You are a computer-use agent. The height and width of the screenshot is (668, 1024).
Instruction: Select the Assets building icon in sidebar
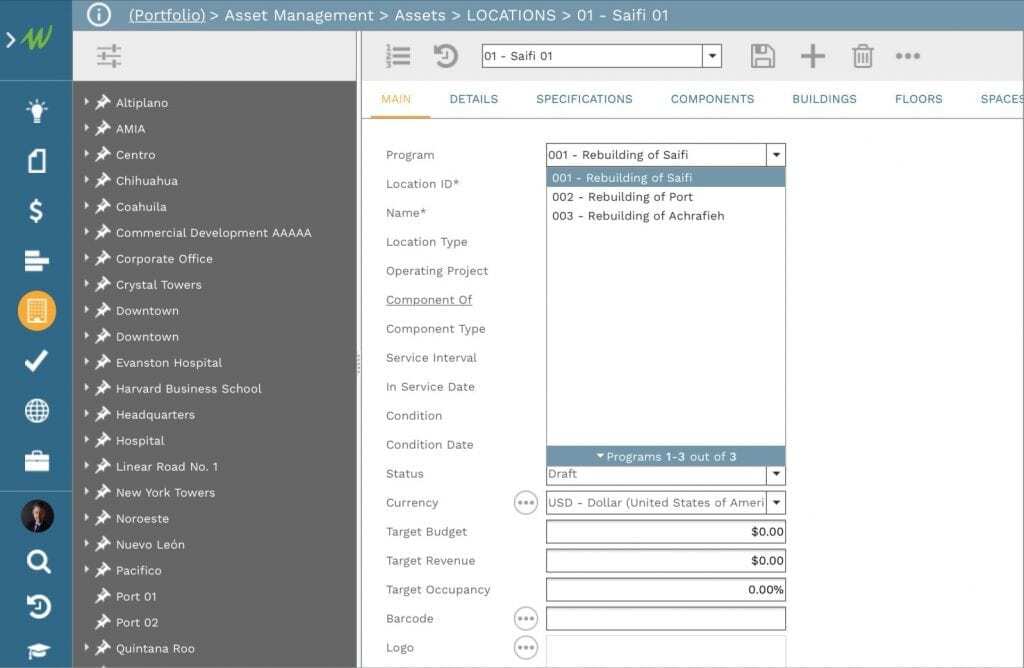(36, 310)
